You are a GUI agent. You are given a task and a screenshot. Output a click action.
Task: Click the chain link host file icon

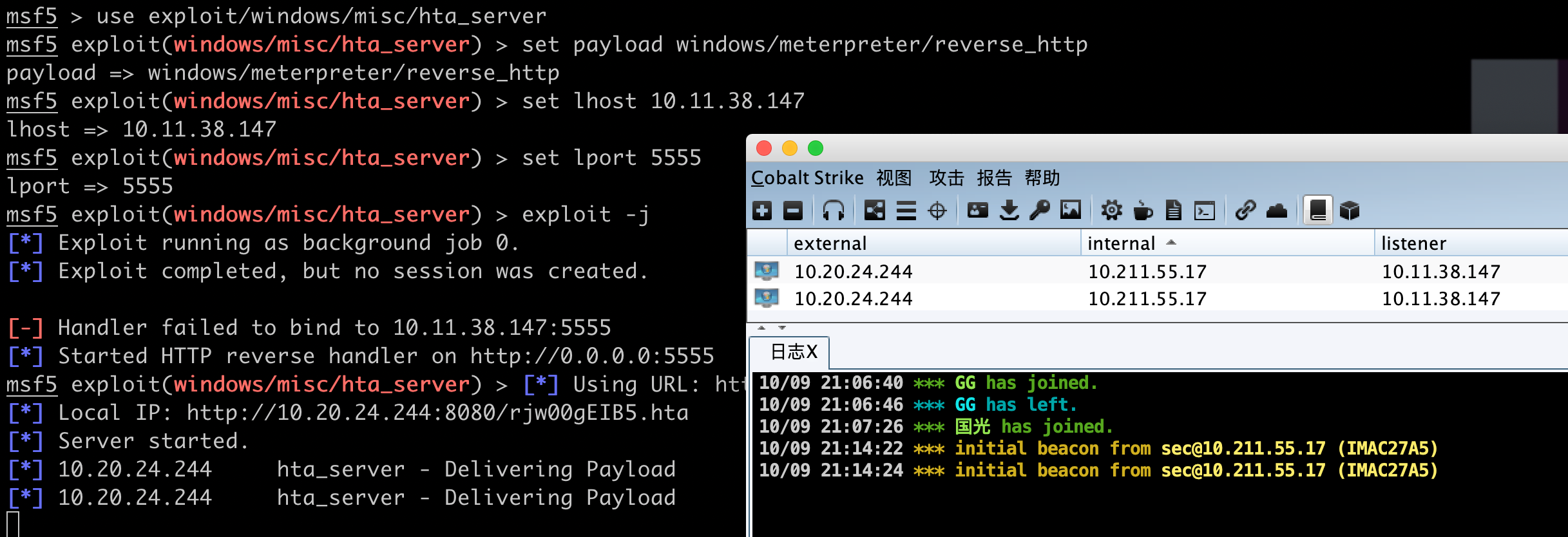pos(1245,211)
